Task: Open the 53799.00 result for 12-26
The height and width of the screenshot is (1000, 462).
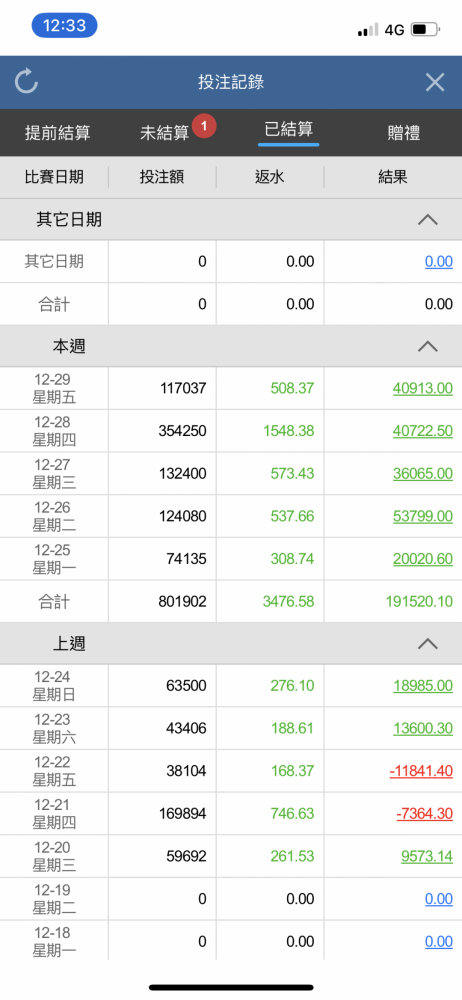Action: click(423, 516)
